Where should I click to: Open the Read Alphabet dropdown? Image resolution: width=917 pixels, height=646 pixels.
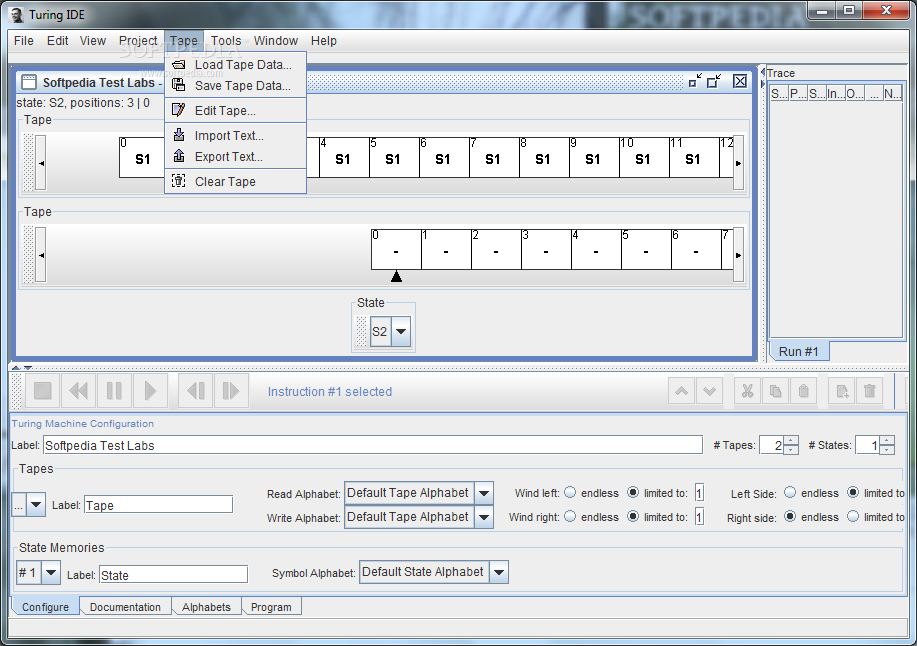[484, 493]
